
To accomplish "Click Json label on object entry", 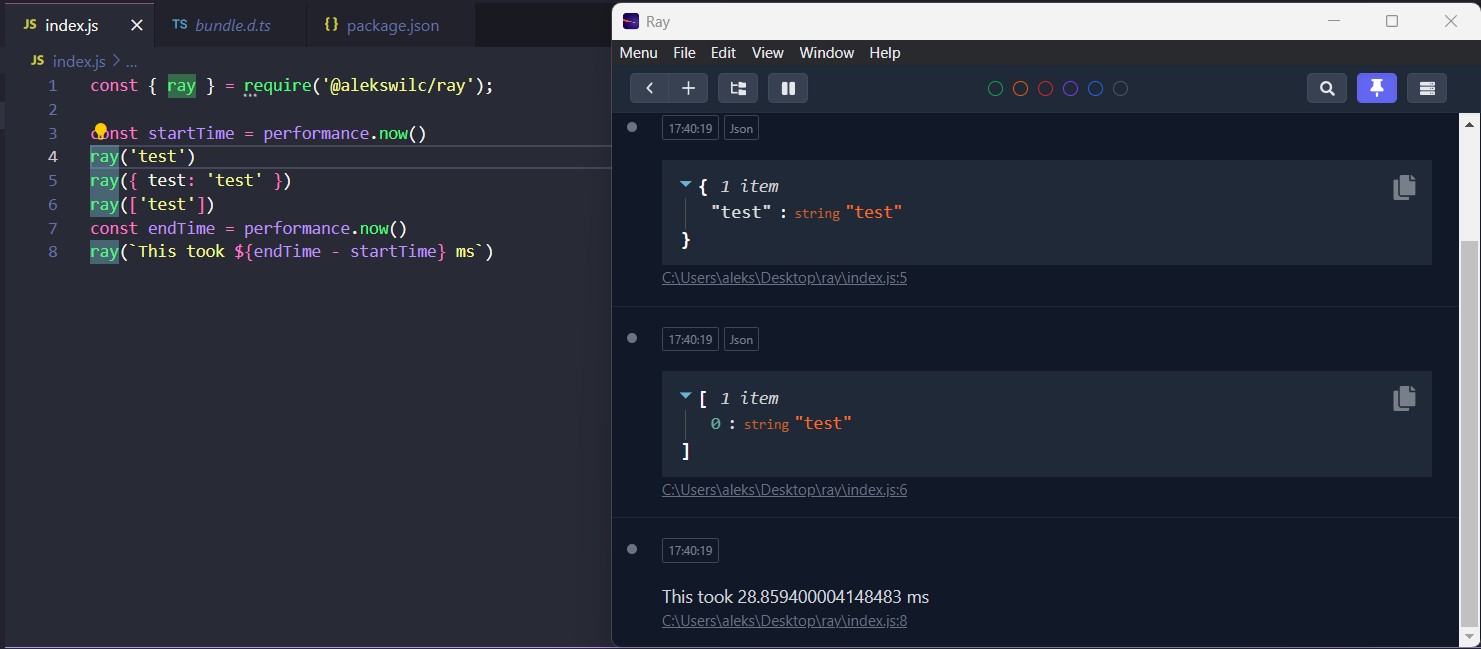I will click(741, 128).
